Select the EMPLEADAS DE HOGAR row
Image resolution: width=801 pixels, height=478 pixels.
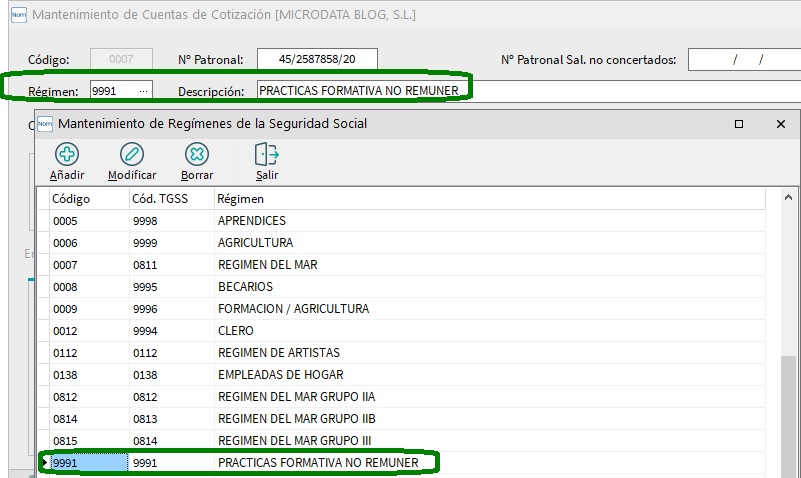(x=280, y=375)
